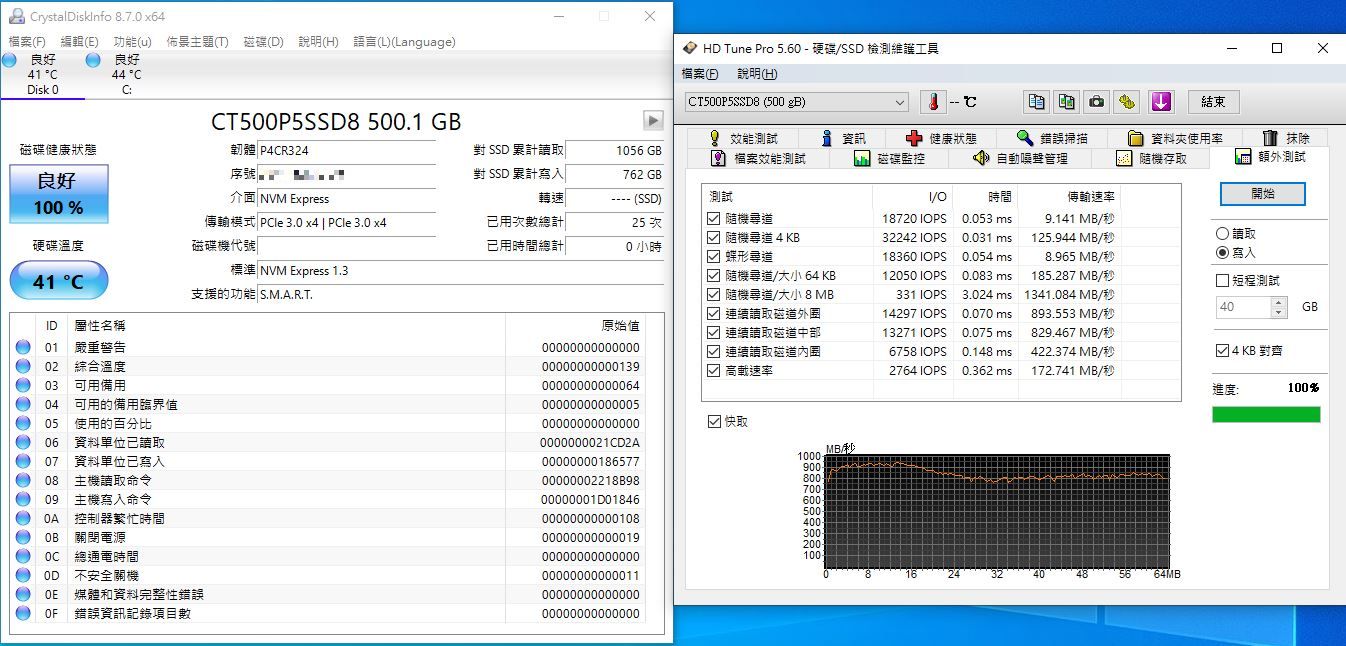Open 佈景主題(T) menu
This screenshot has width=1346, height=646.
click(x=197, y=42)
